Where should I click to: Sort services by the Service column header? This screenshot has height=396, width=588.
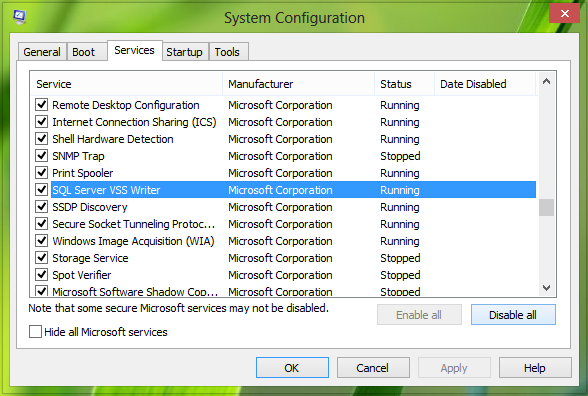(127, 84)
